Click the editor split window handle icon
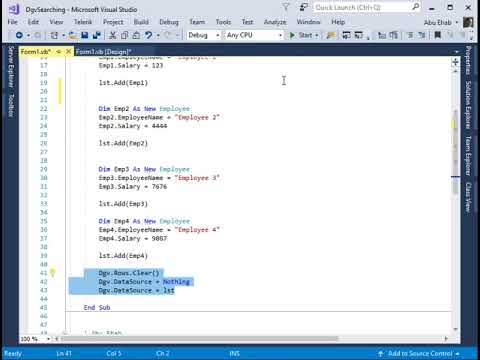The height and width of the screenshot is (360, 480). pyautogui.click(x=455, y=62)
